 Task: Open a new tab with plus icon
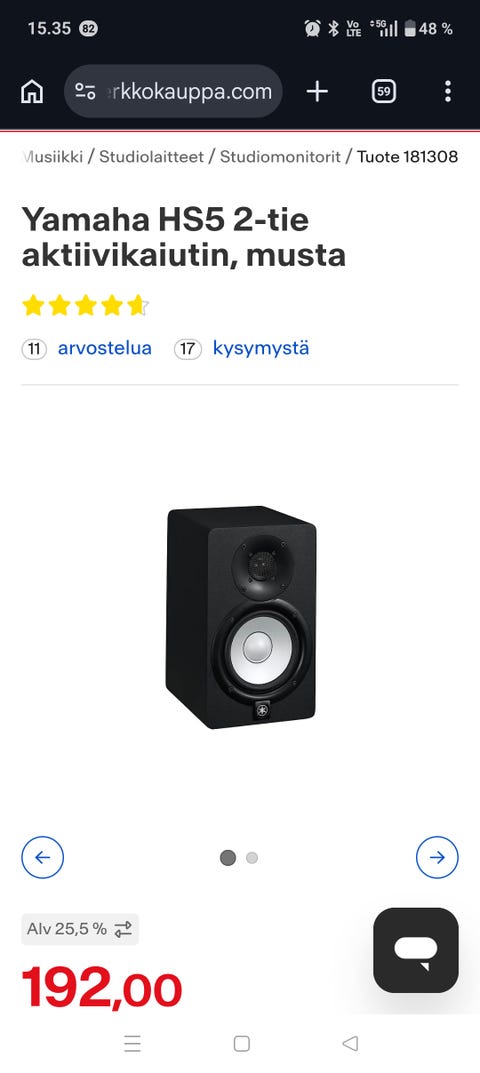point(317,91)
